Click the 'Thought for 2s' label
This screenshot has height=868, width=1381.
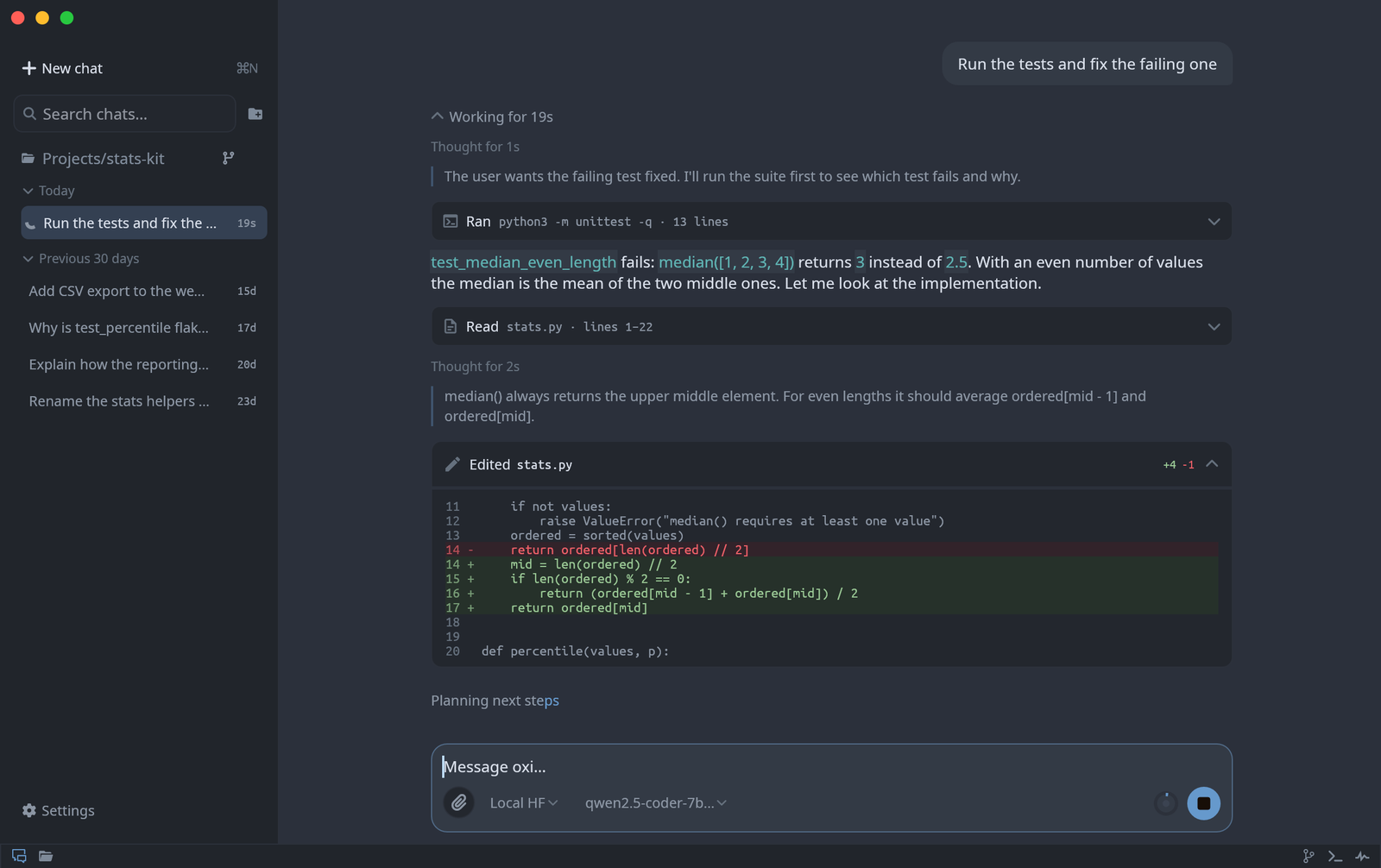pos(475,367)
